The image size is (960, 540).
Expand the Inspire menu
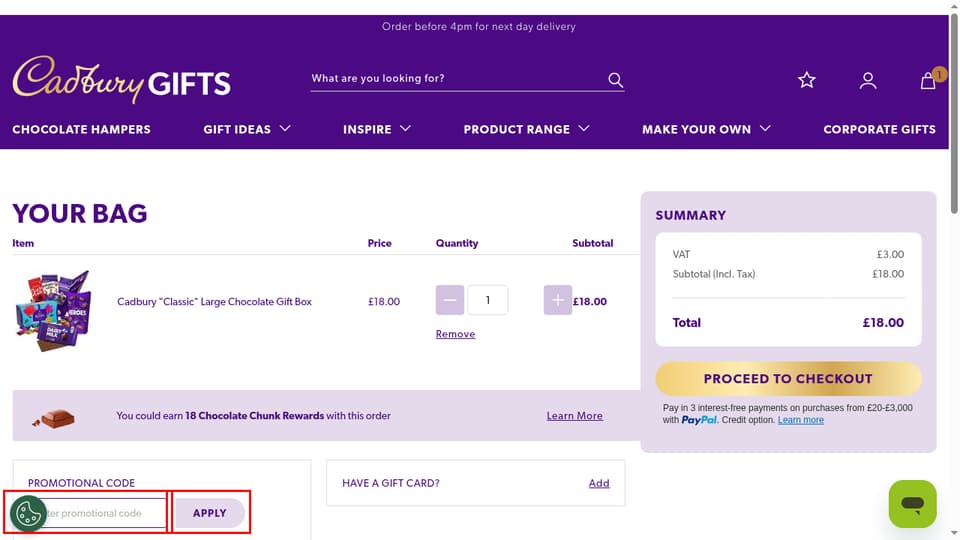(377, 129)
